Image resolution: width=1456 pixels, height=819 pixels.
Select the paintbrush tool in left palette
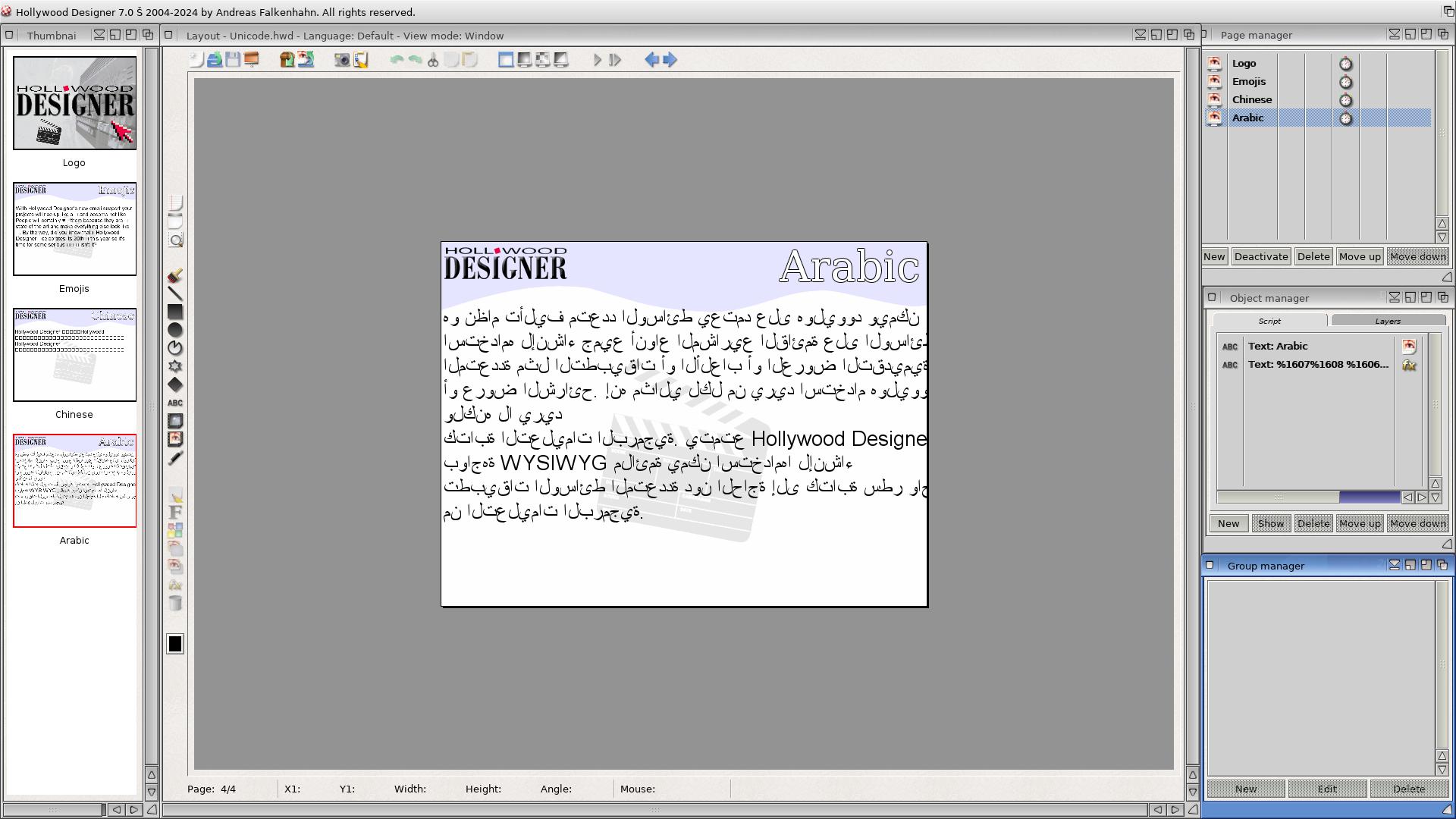coord(175,275)
